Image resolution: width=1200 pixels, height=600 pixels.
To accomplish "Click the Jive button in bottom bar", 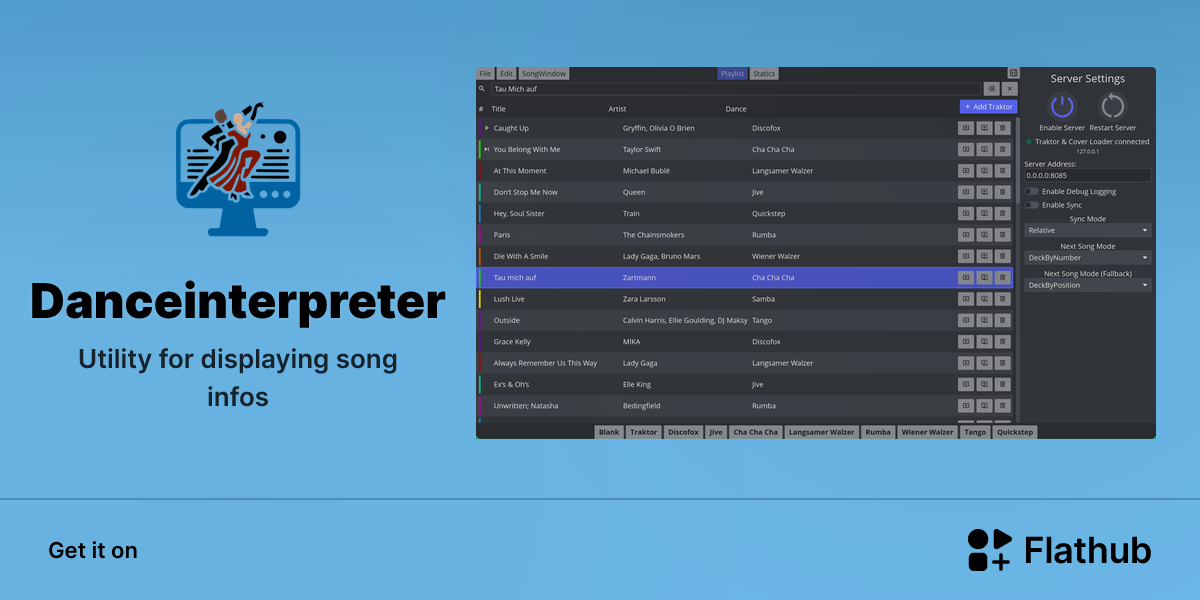I will click(716, 432).
